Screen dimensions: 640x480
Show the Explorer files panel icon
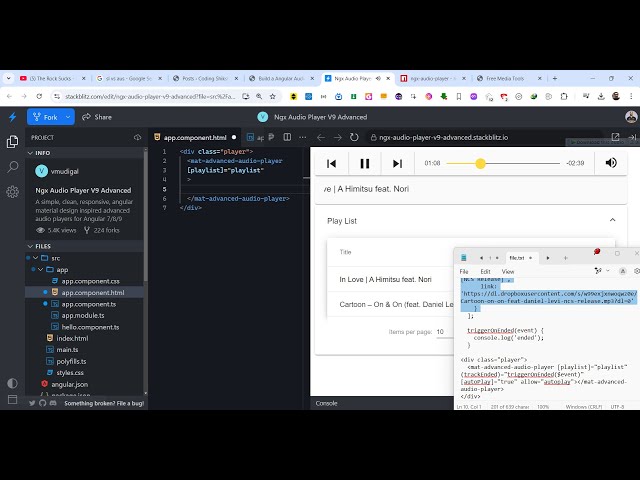pos(12,142)
